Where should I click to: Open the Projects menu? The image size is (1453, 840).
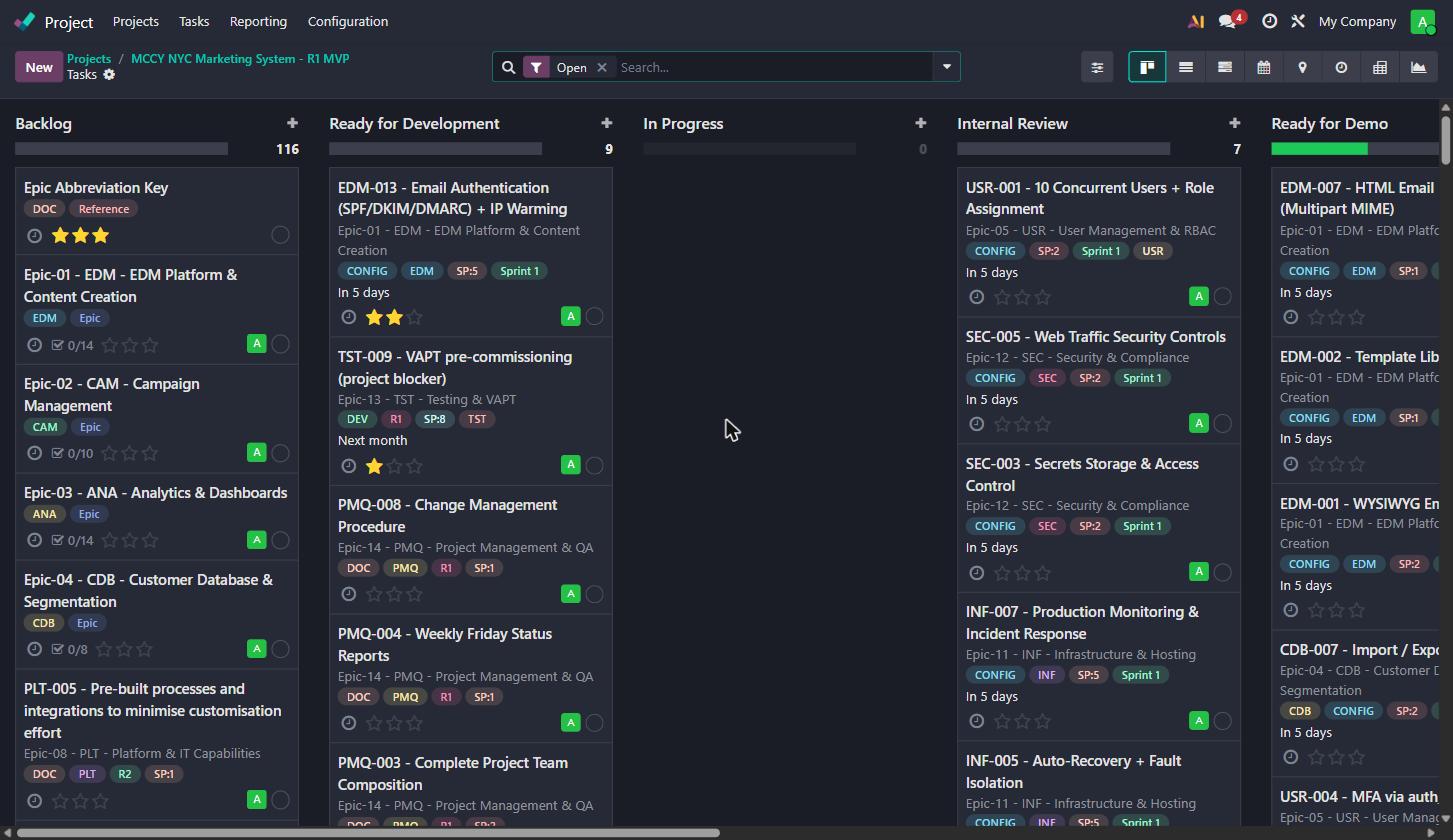pos(135,21)
